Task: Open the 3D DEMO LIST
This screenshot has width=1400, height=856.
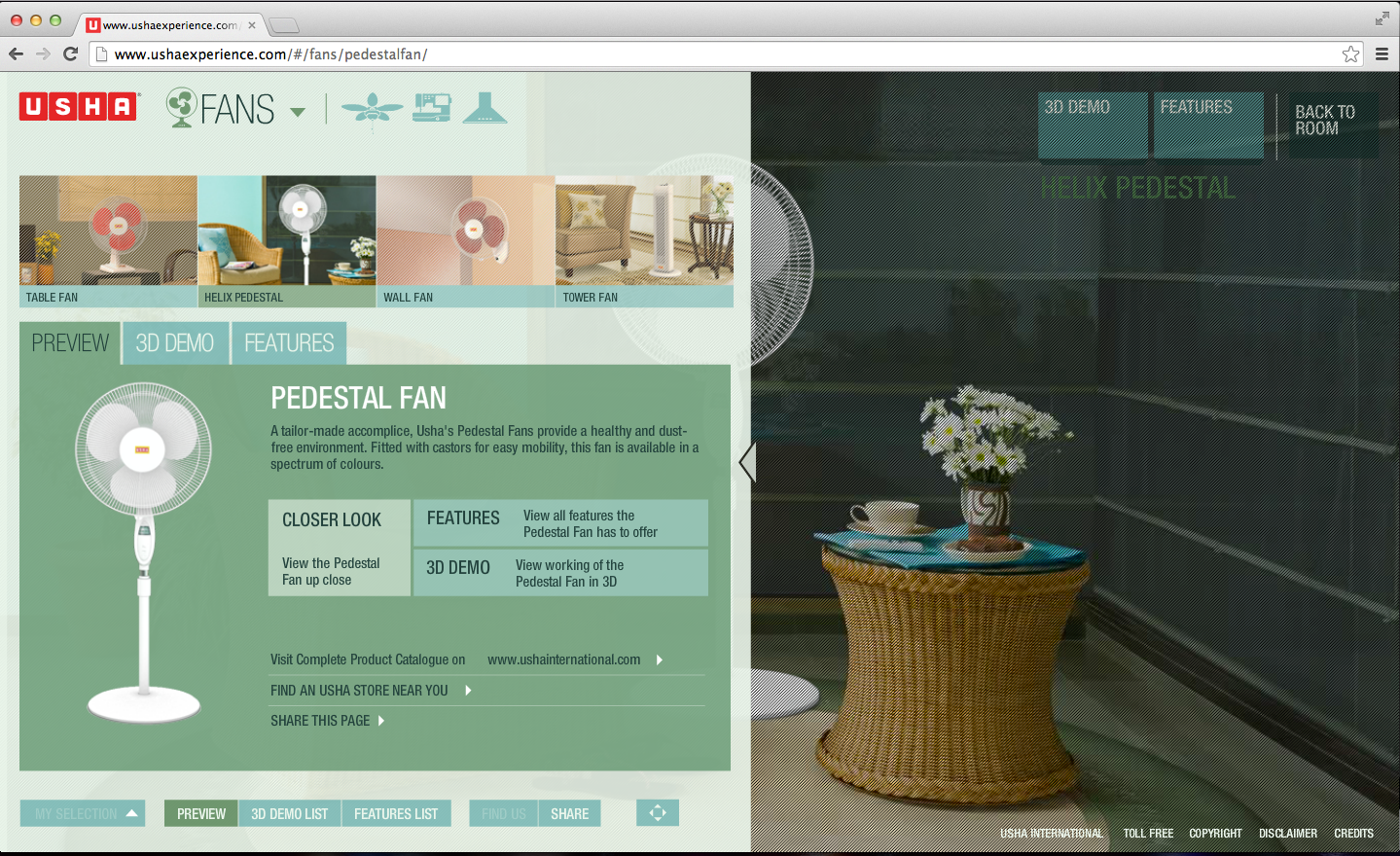Action: (290, 813)
